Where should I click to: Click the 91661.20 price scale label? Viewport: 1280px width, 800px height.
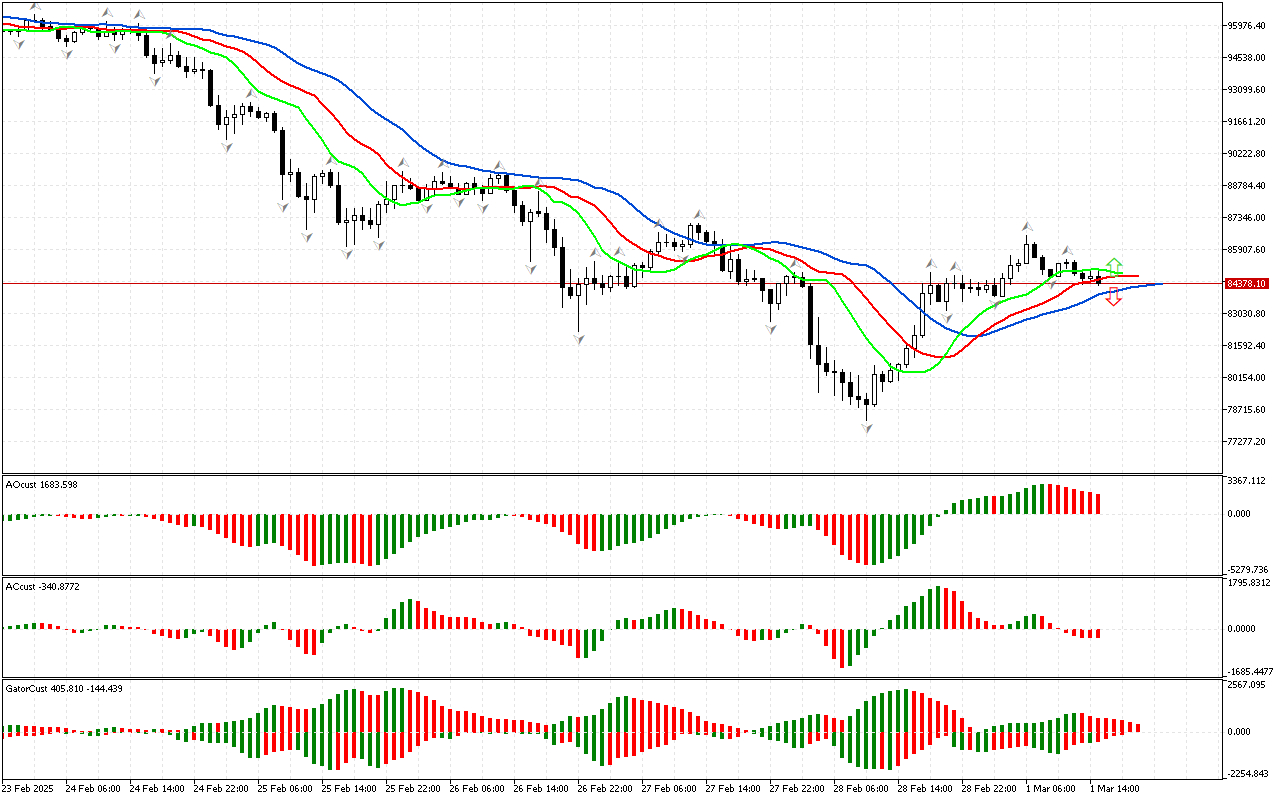coord(1246,122)
